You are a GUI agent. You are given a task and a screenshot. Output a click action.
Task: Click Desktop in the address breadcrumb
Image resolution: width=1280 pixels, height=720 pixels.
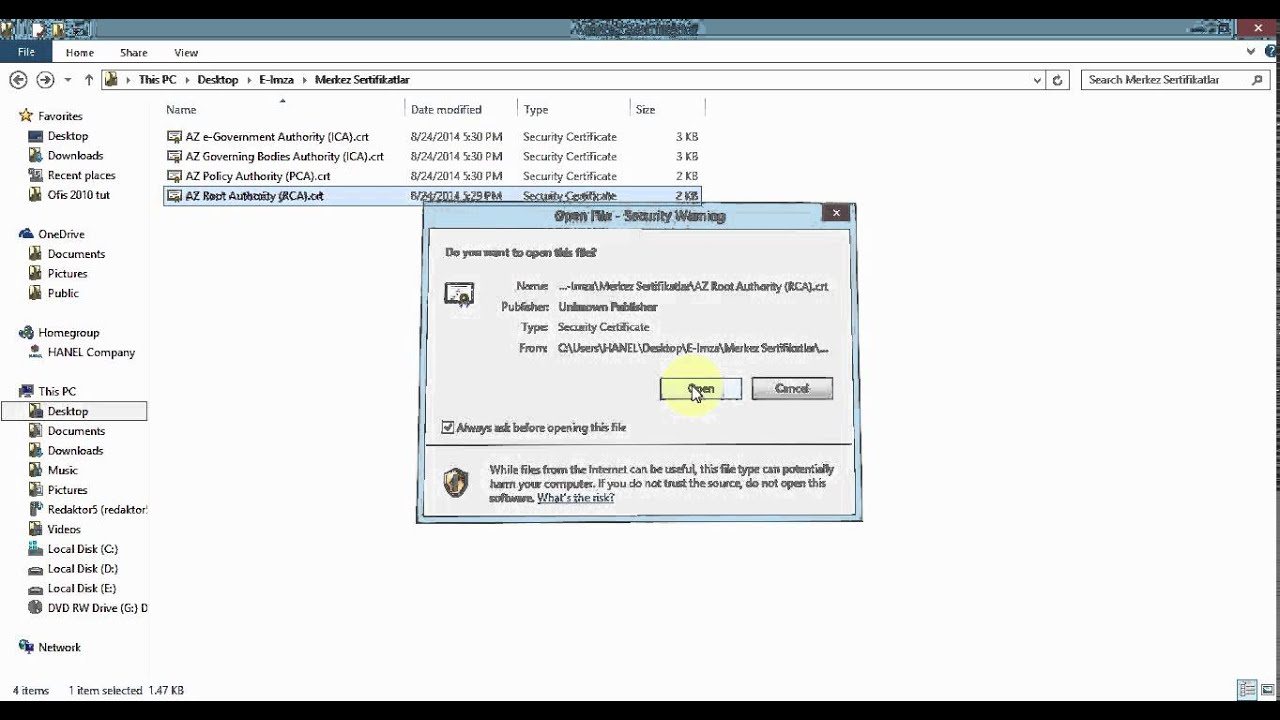click(x=218, y=80)
